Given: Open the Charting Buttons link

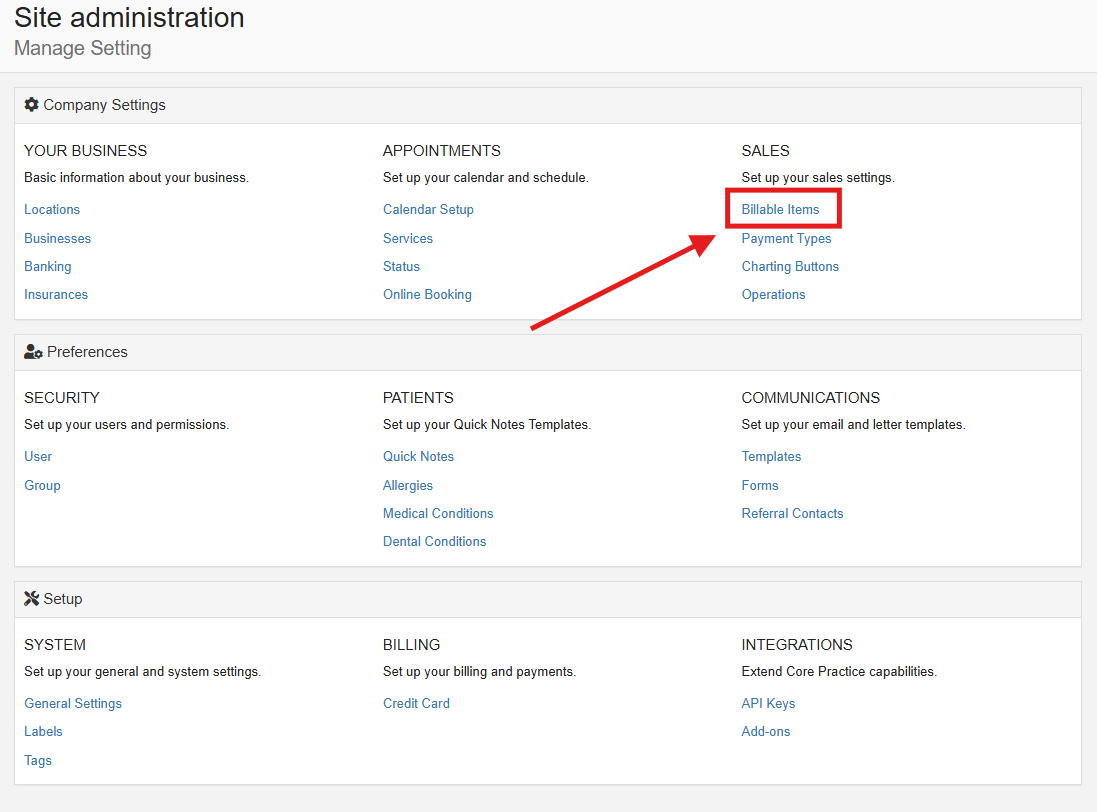Looking at the screenshot, I should [x=790, y=266].
